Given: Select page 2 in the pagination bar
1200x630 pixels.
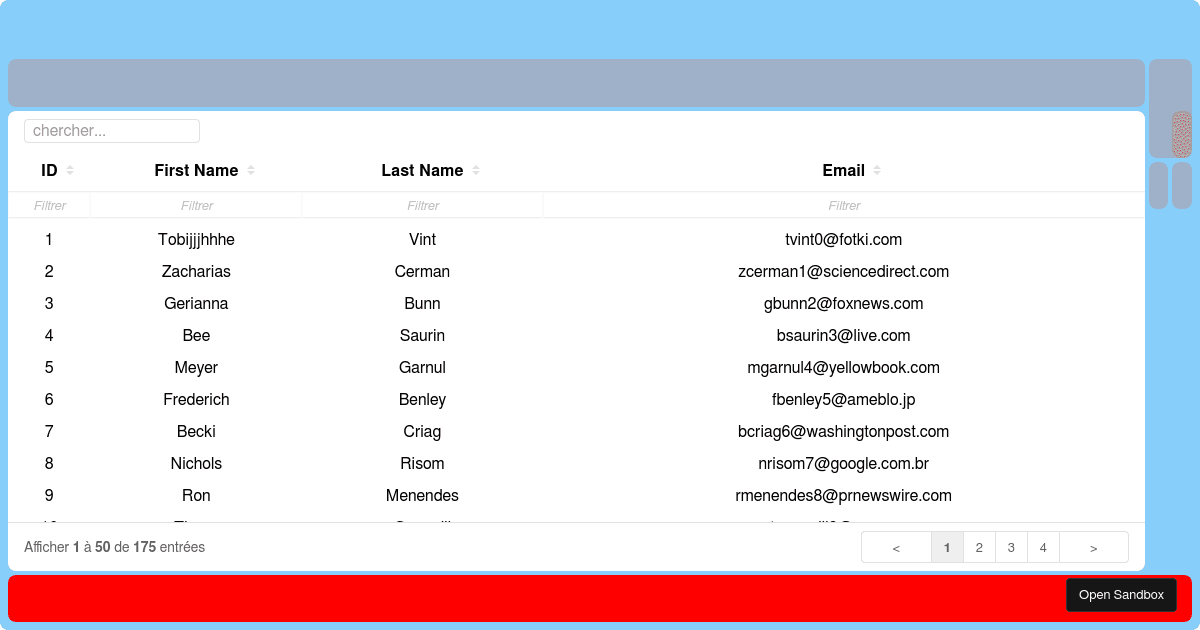Looking at the screenshot, I should pyautogui.click(x=979, y=547).
